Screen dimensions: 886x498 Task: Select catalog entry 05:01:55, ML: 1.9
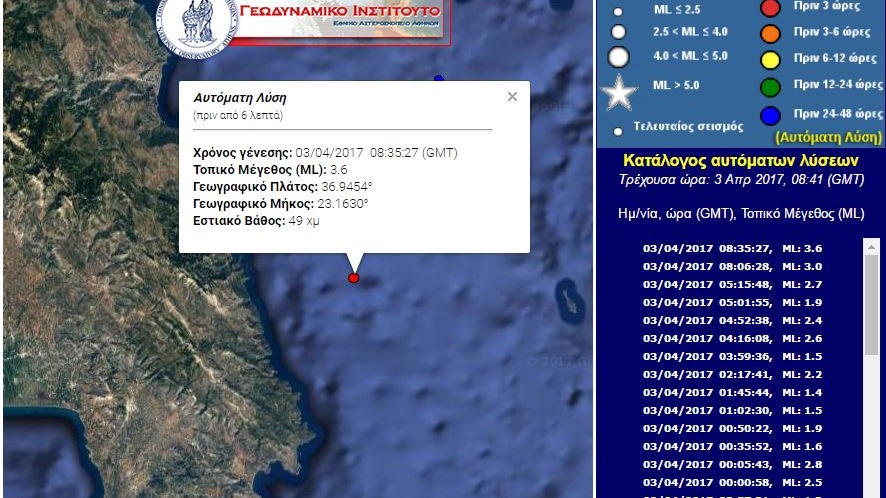pyautogui.click(x=732, y=302)
